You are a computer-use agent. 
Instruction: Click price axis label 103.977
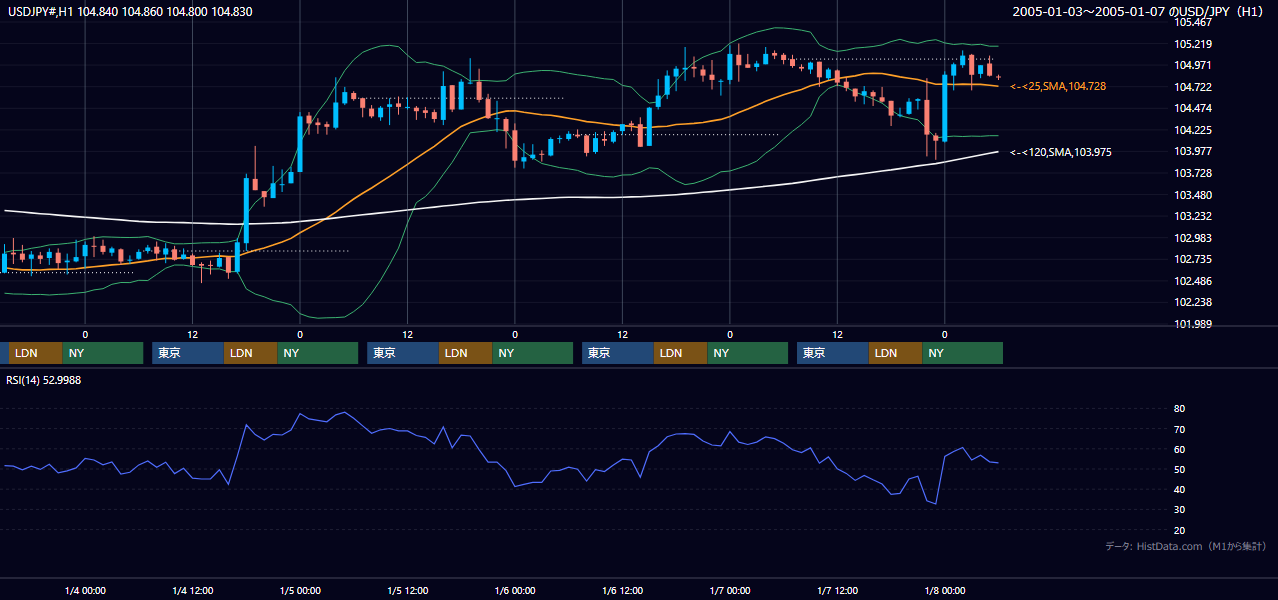1195,151
